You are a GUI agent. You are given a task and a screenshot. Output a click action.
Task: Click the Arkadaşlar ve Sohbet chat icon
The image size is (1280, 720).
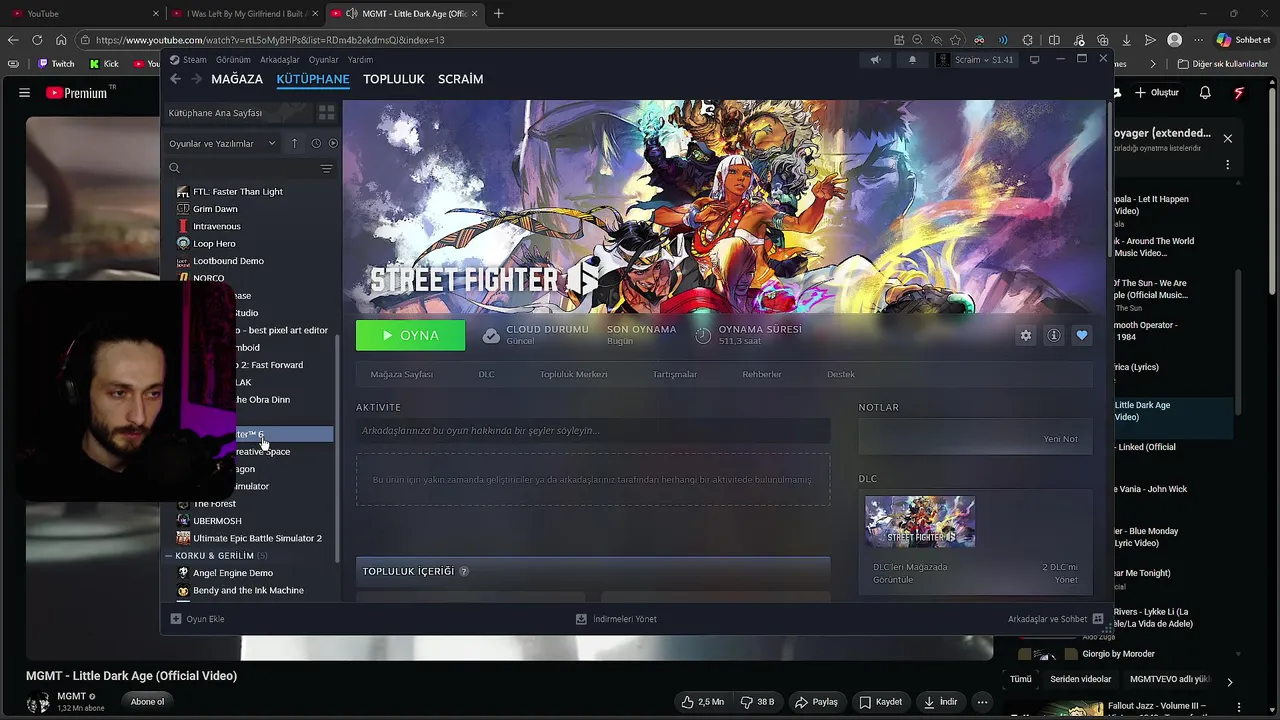[1098, 619]
